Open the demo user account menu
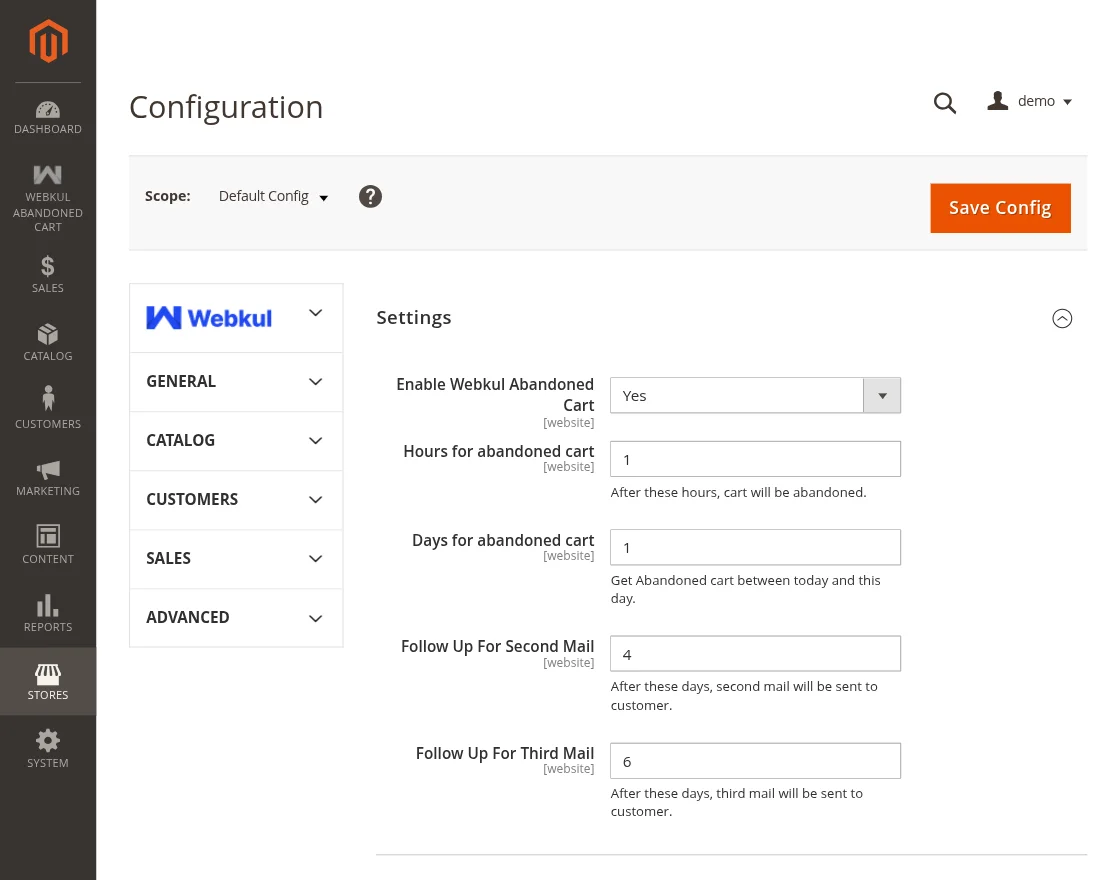 [1029, 100]
